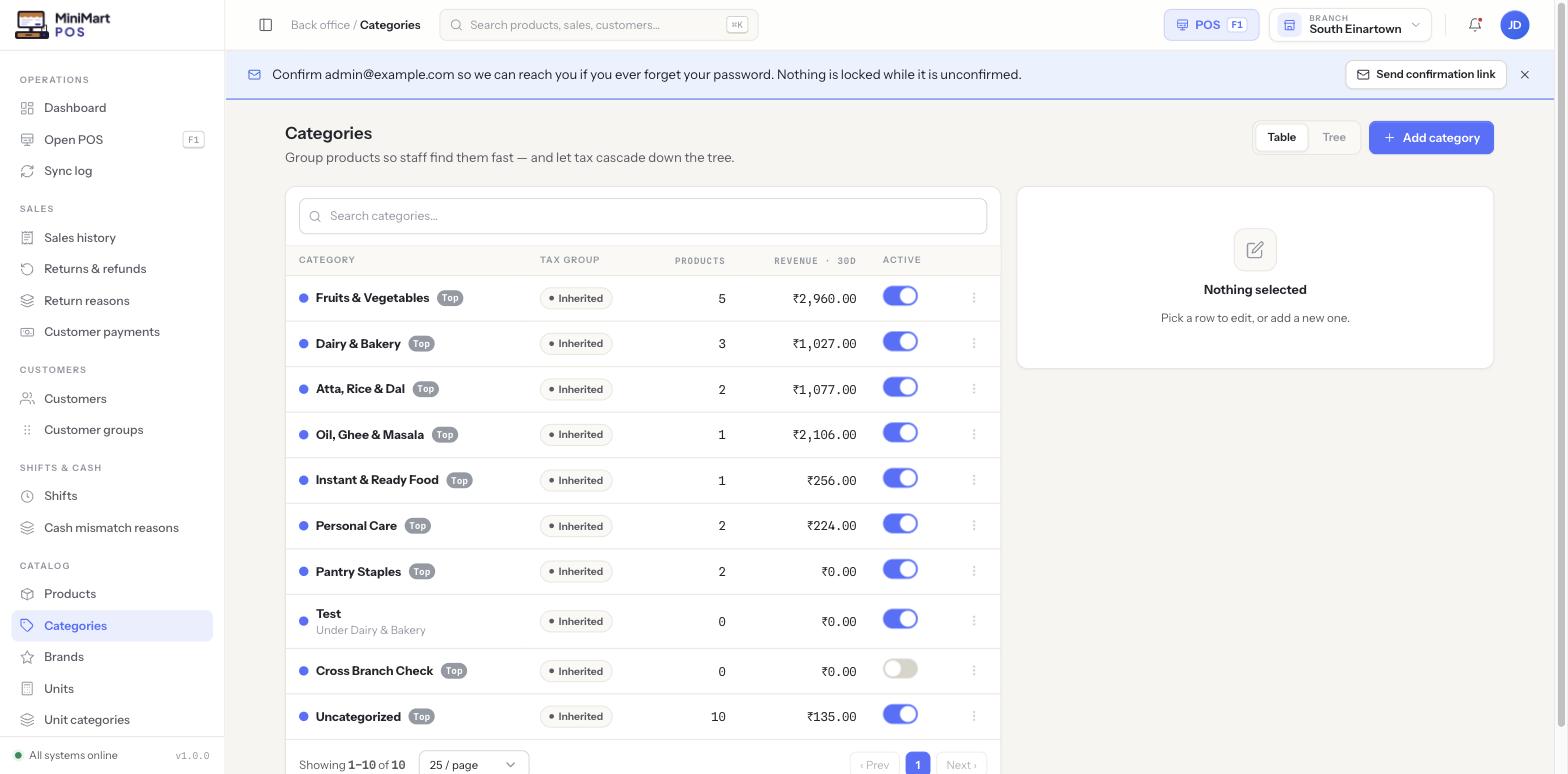This screenshot has height=774, width=1568.
Task: Open row actions for the Test category
Action: (974, 621)
